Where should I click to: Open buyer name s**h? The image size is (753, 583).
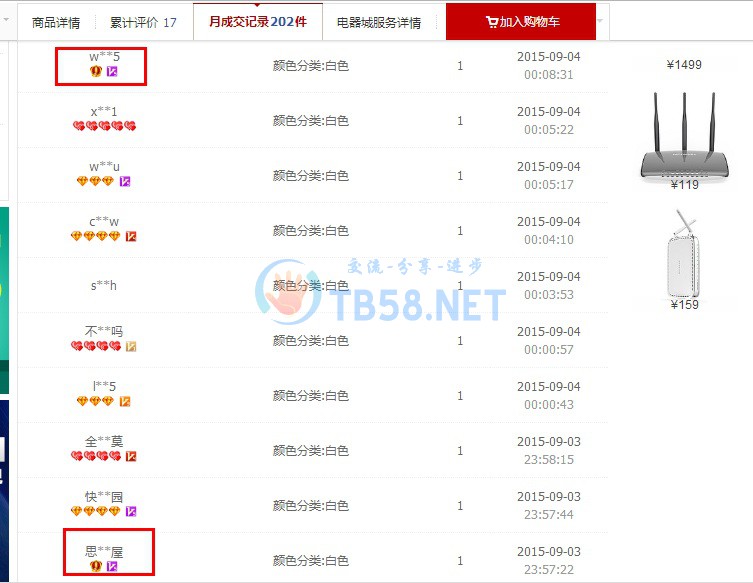[x=104, y=286]
